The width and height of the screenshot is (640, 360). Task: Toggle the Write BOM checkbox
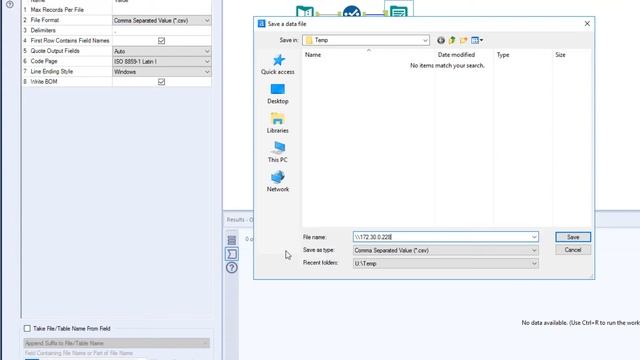161,82
